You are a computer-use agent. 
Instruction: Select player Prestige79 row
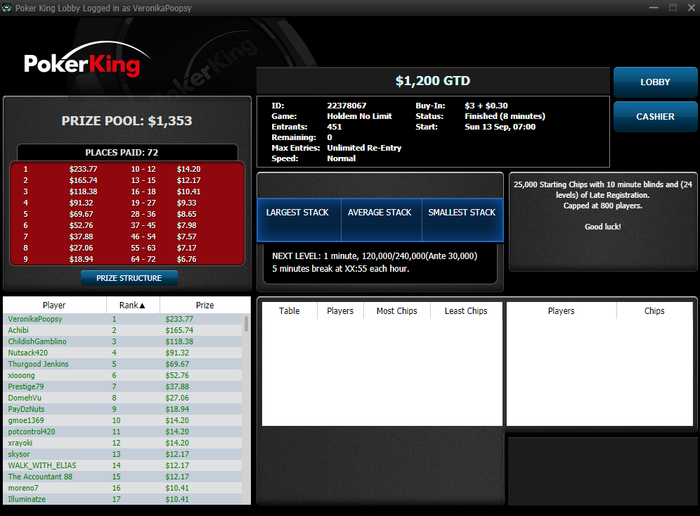coord(123,387)
